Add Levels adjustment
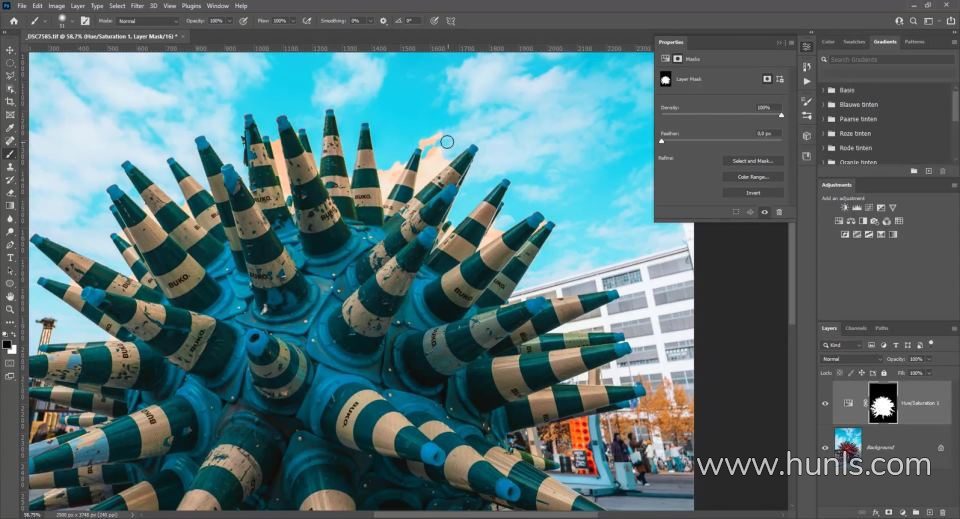Image resolution: width=960 pixels, height=519 pixels. [x=857, y=207]
